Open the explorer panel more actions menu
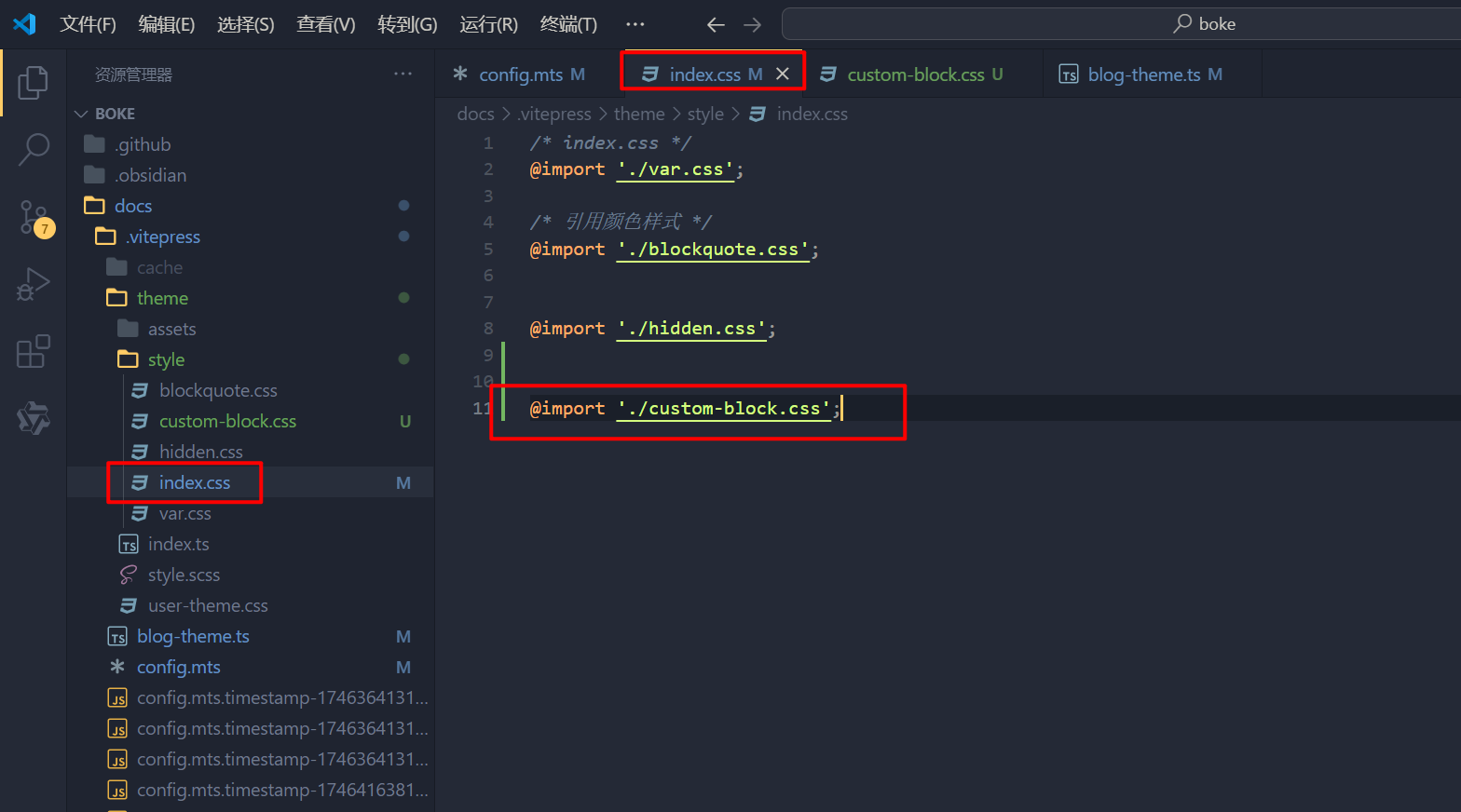1461x812 pixels. [403, 74]
